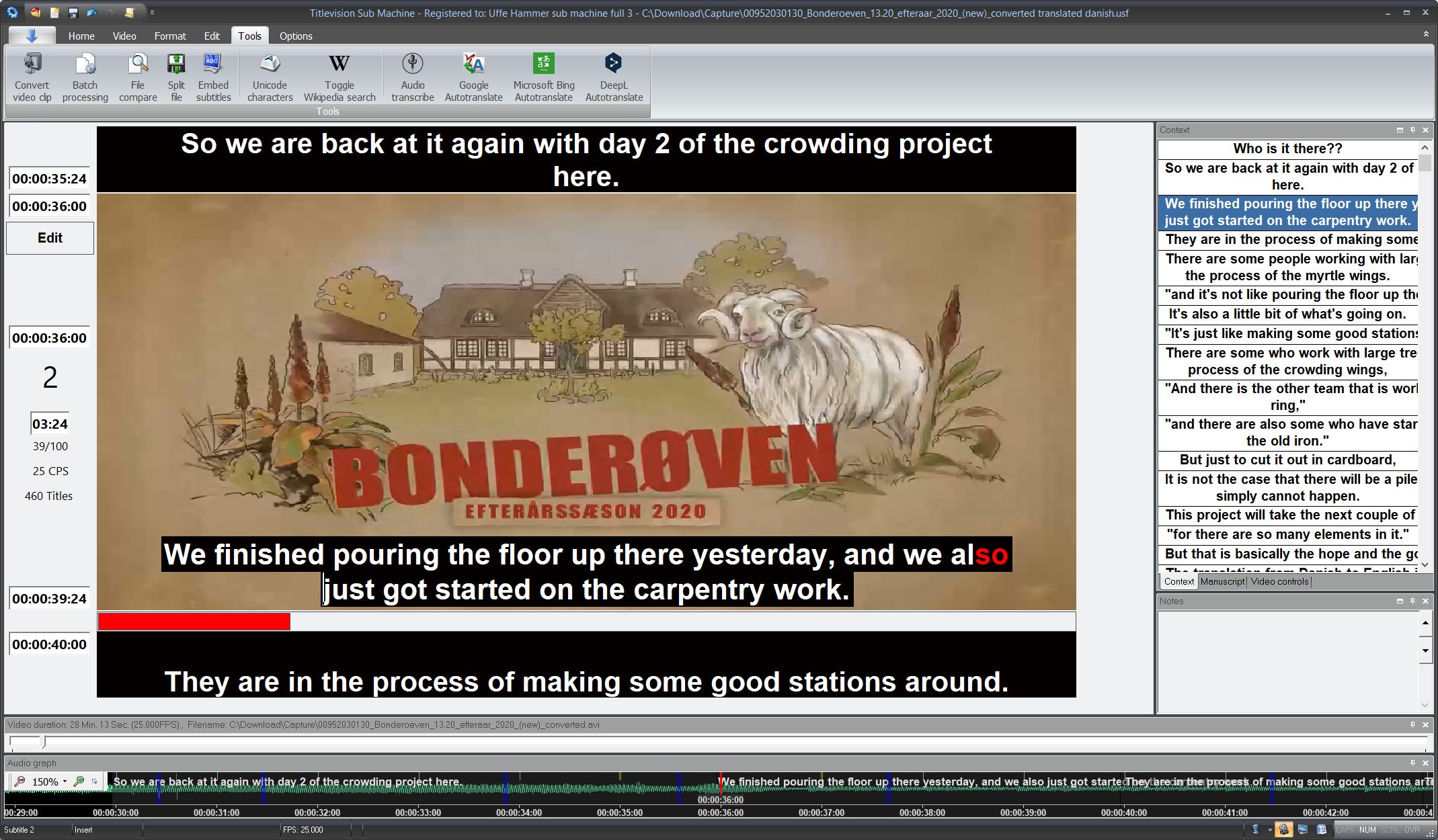Click Split file icon
Viewport: 1438px width, 840px height.
pyautogui.click(x=176, y=65)
